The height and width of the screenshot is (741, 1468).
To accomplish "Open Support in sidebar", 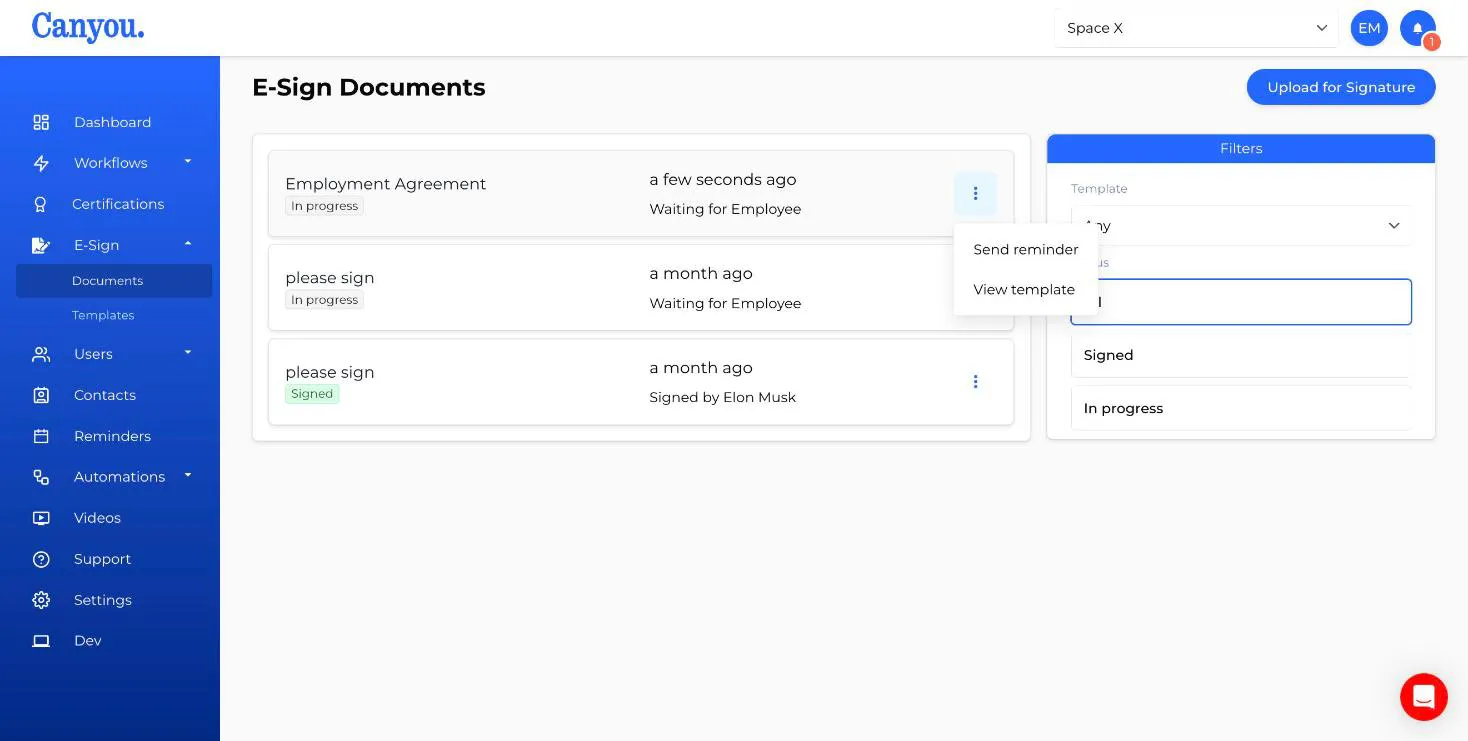I will pyautogui.click(x=102, y=559).
